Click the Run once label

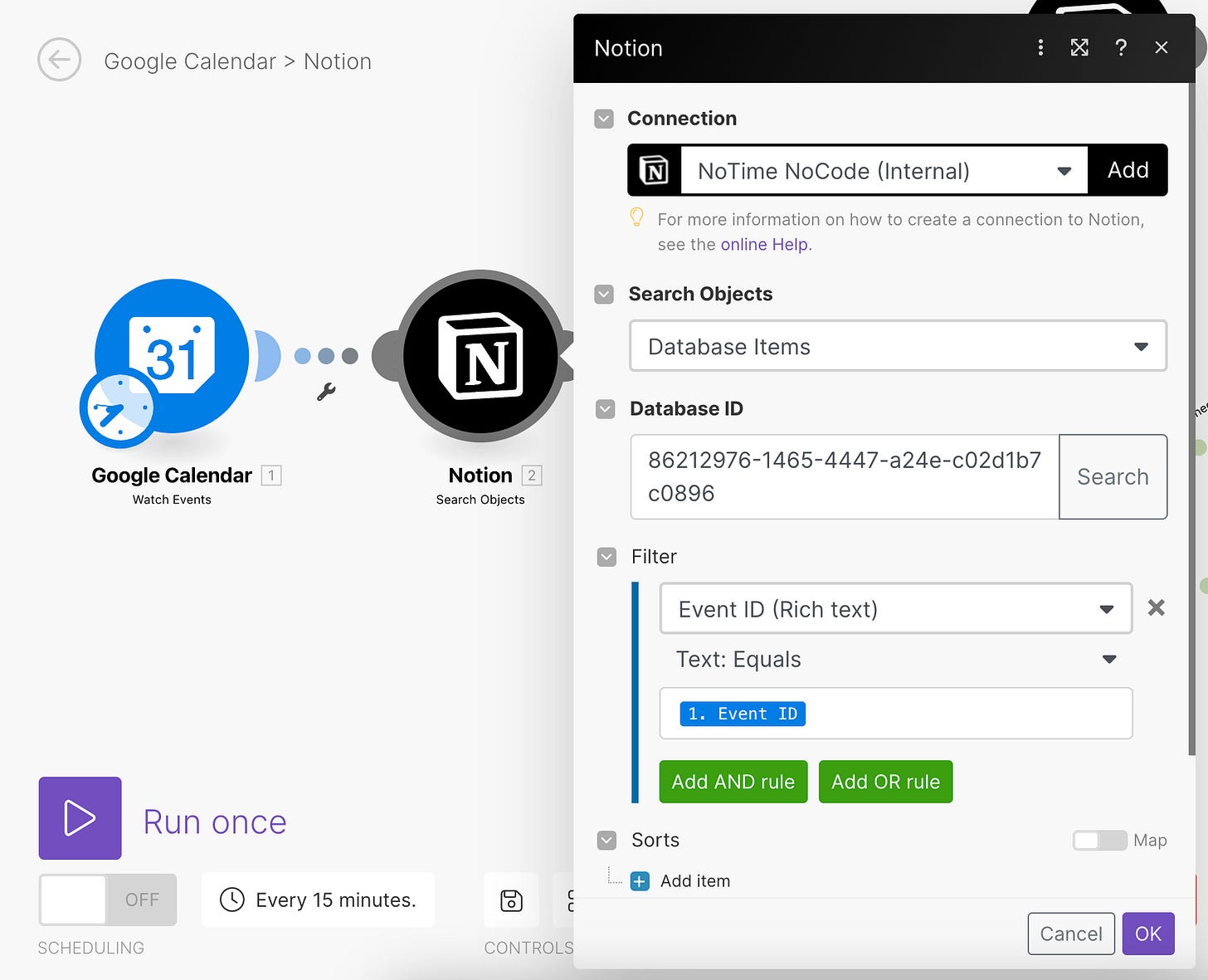[215, 822]
